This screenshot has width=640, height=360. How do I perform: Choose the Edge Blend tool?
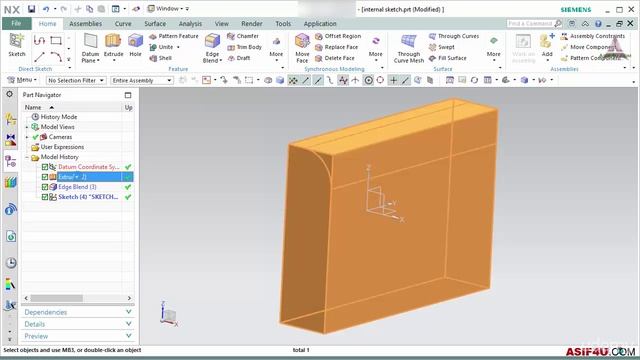tap(212, 48)
